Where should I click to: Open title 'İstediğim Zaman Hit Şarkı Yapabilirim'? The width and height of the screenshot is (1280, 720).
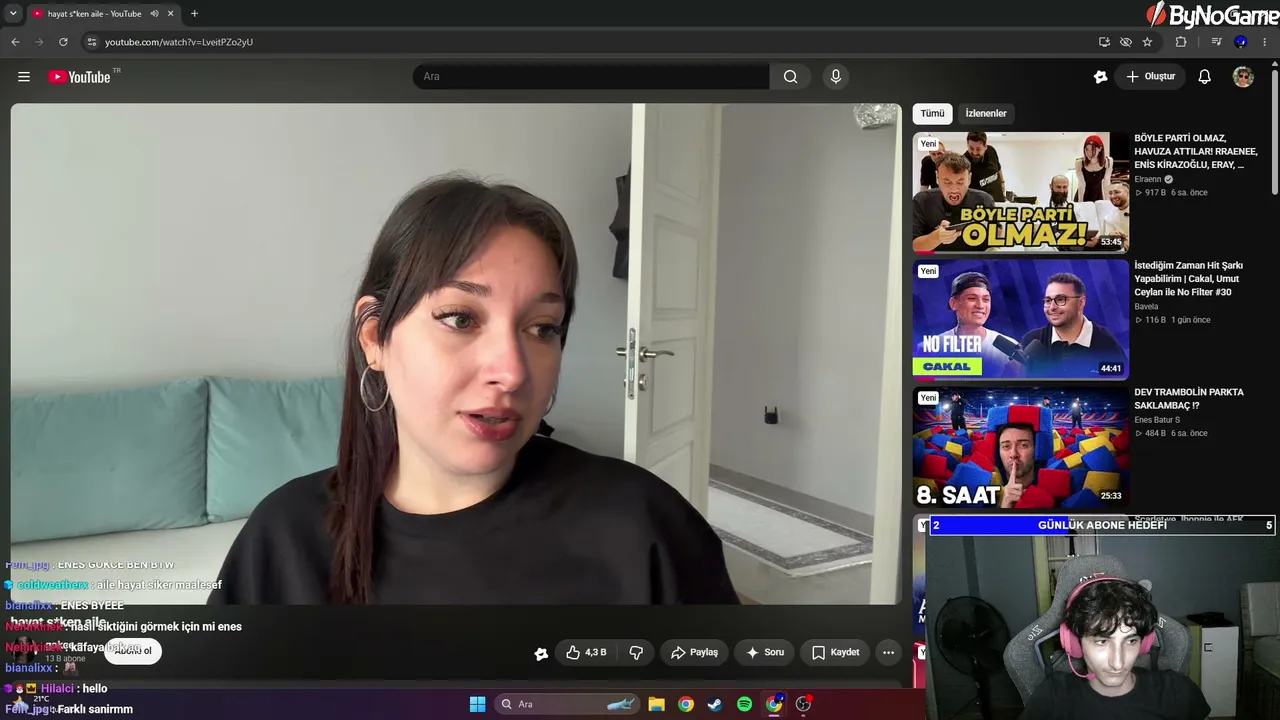(1190, 279)
